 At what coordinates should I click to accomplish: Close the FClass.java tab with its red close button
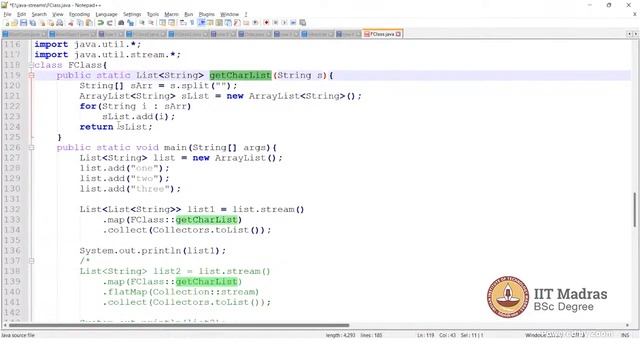click(x=398, y=34)
